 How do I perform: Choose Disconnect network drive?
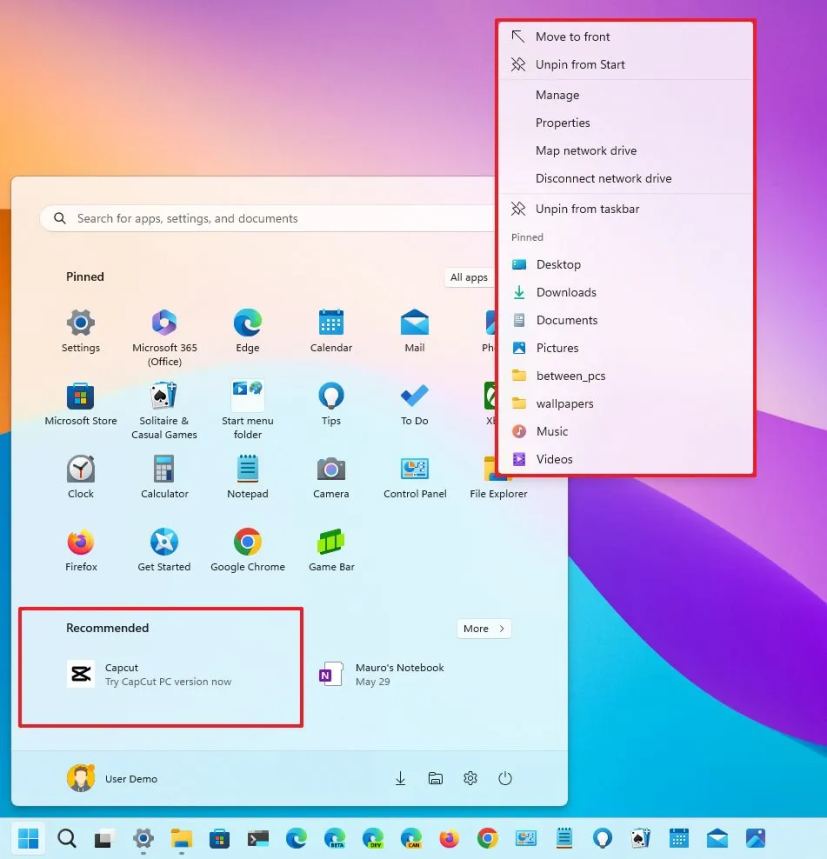coord(625,179)
